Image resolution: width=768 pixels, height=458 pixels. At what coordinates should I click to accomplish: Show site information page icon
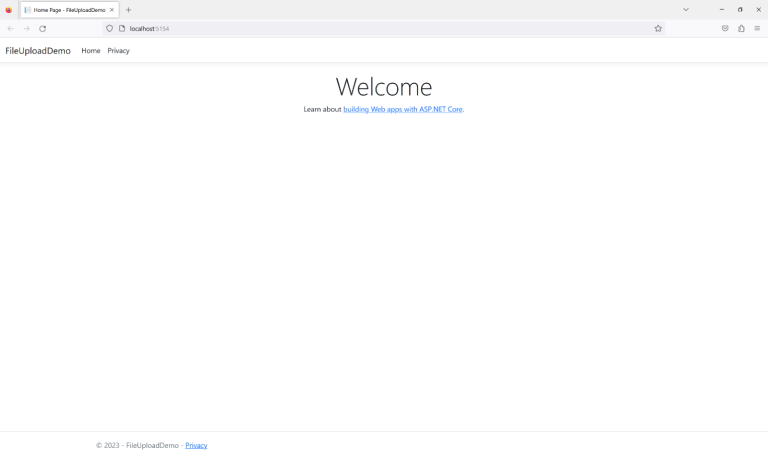[x=121, y=28]
